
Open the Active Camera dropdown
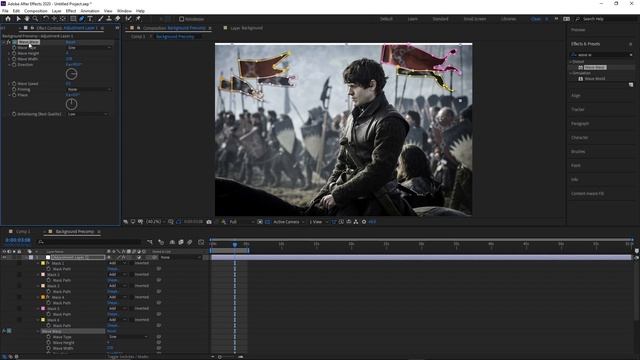pyautogui.click(x=289, y=222)
